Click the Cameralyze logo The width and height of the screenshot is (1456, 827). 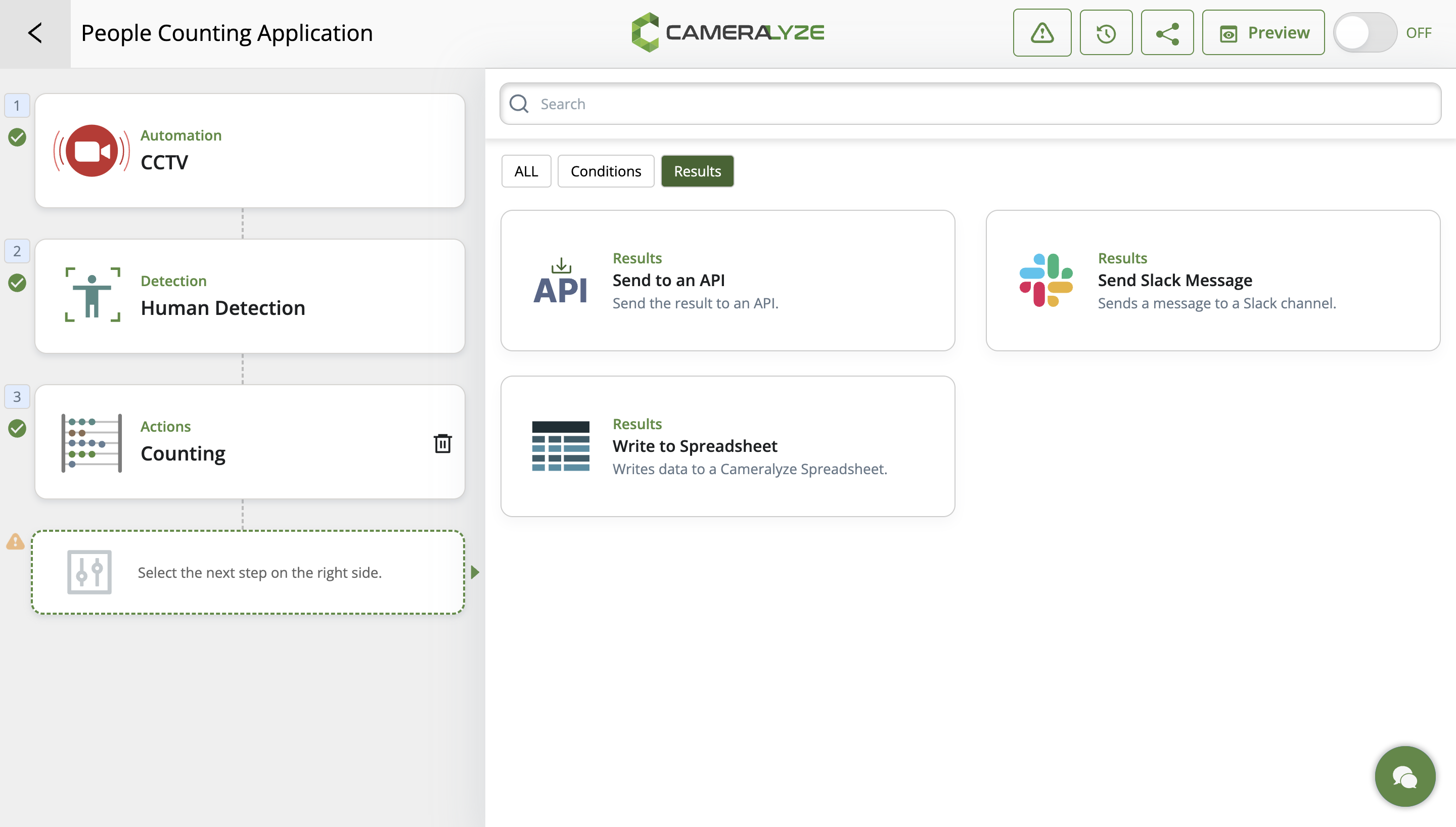727,32
